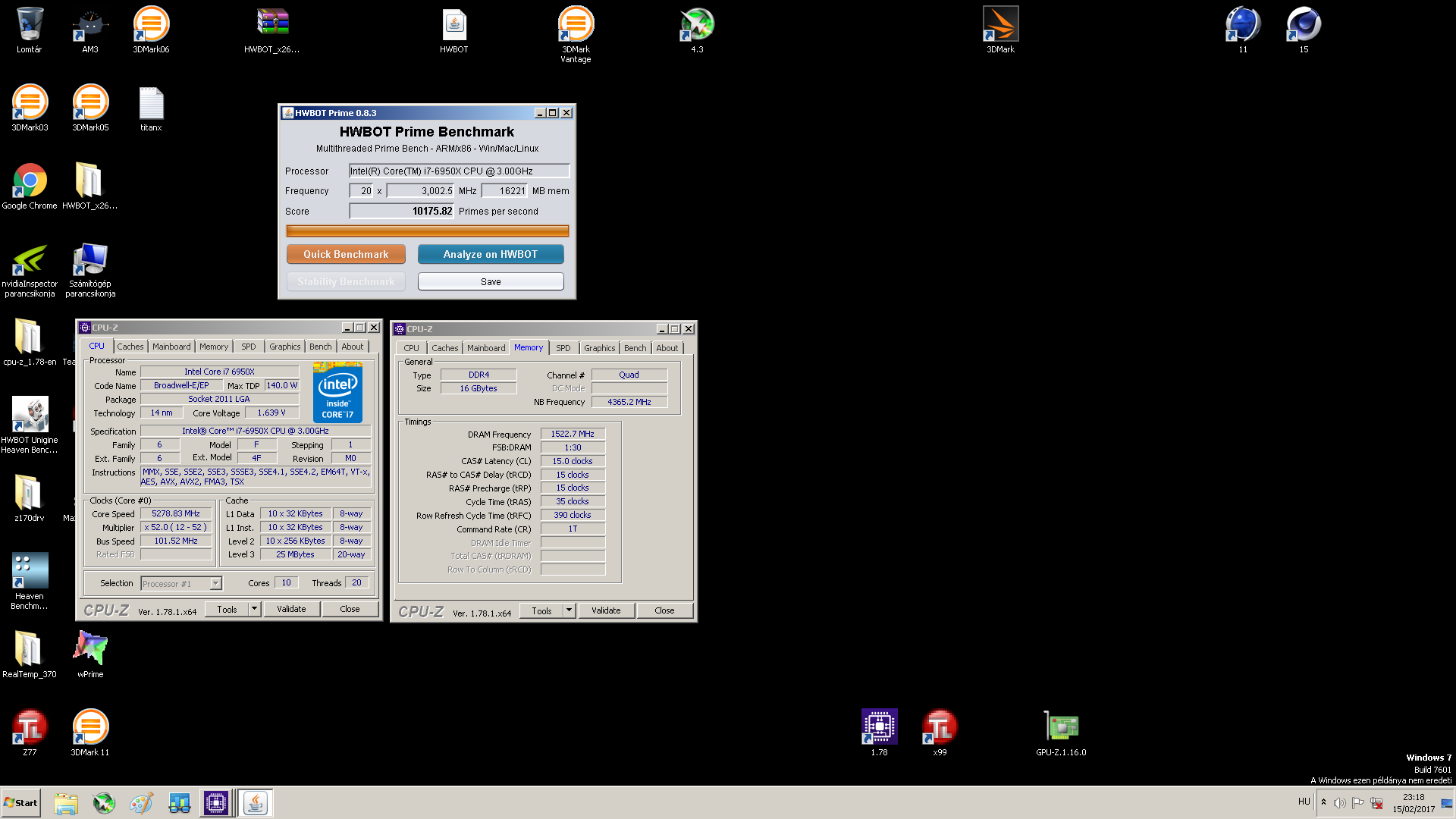Click Close button in right CPU-Z

click(x=664, y=610)
